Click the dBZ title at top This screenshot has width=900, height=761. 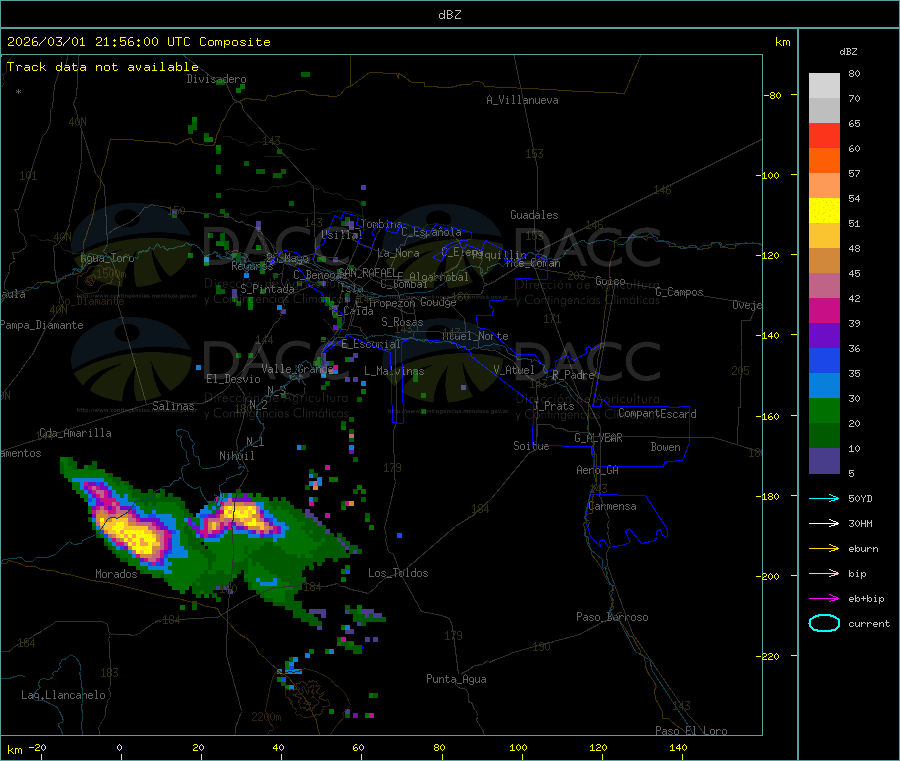(449, 15)
